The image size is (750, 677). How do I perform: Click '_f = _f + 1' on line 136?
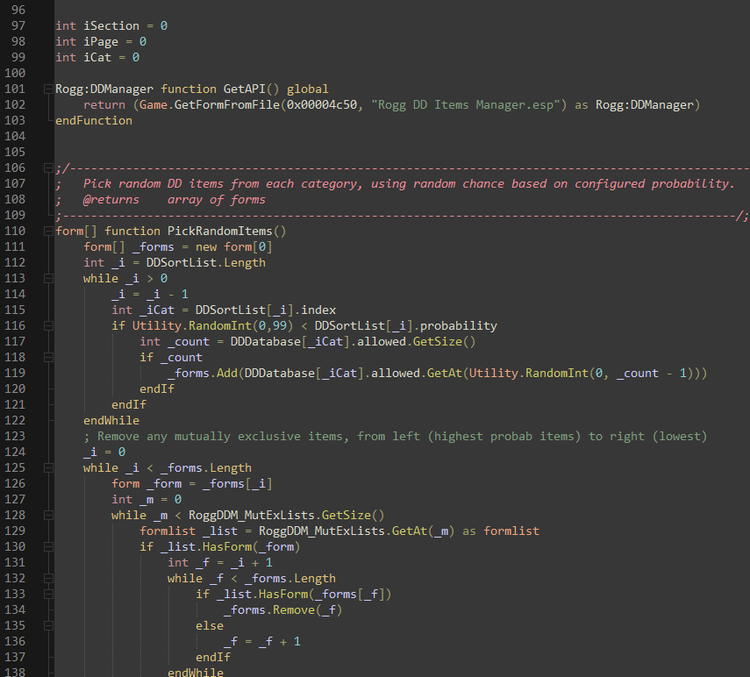click(x=262, y=642)
